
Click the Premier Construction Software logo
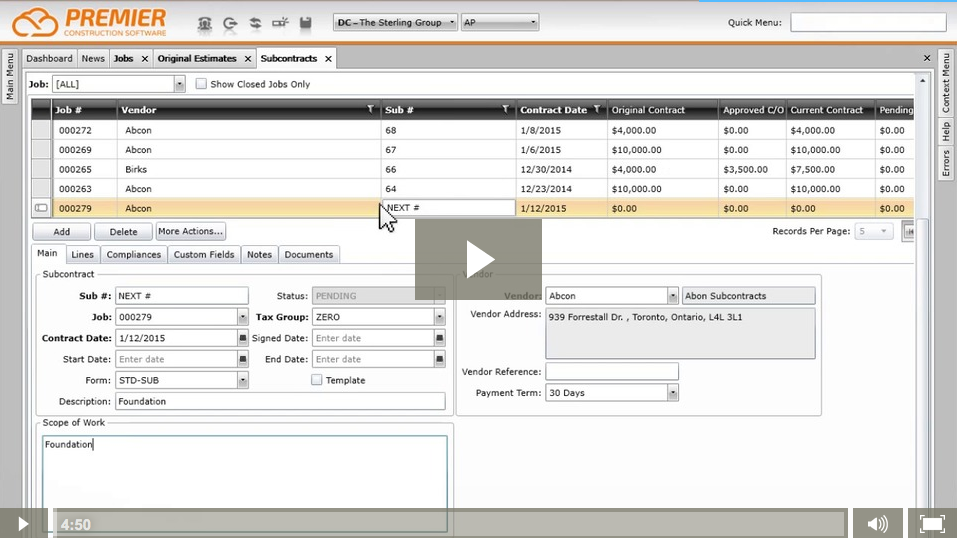click(90, 23)
